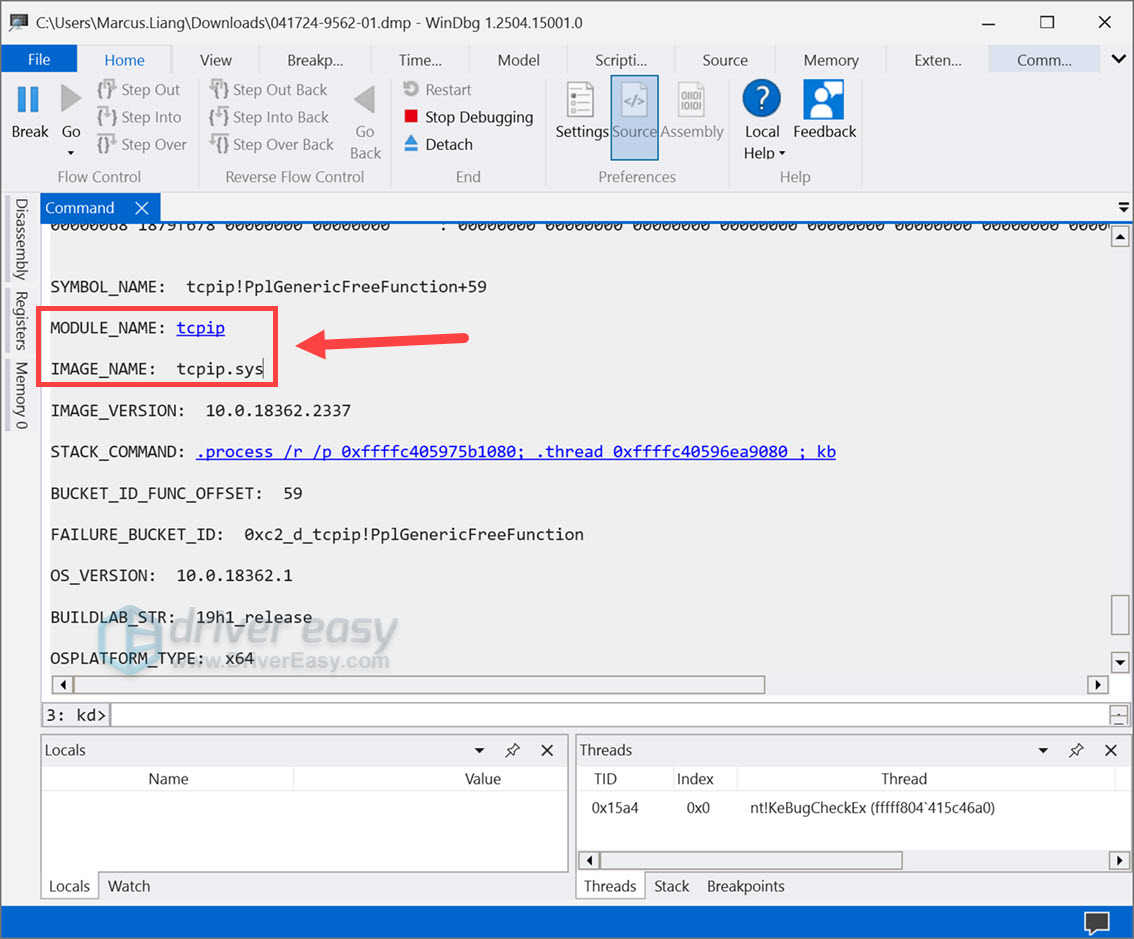Viewport: 1134px width, 939px height.
Task: Open the Disassembly side panel
Action: tap(21, 239)
